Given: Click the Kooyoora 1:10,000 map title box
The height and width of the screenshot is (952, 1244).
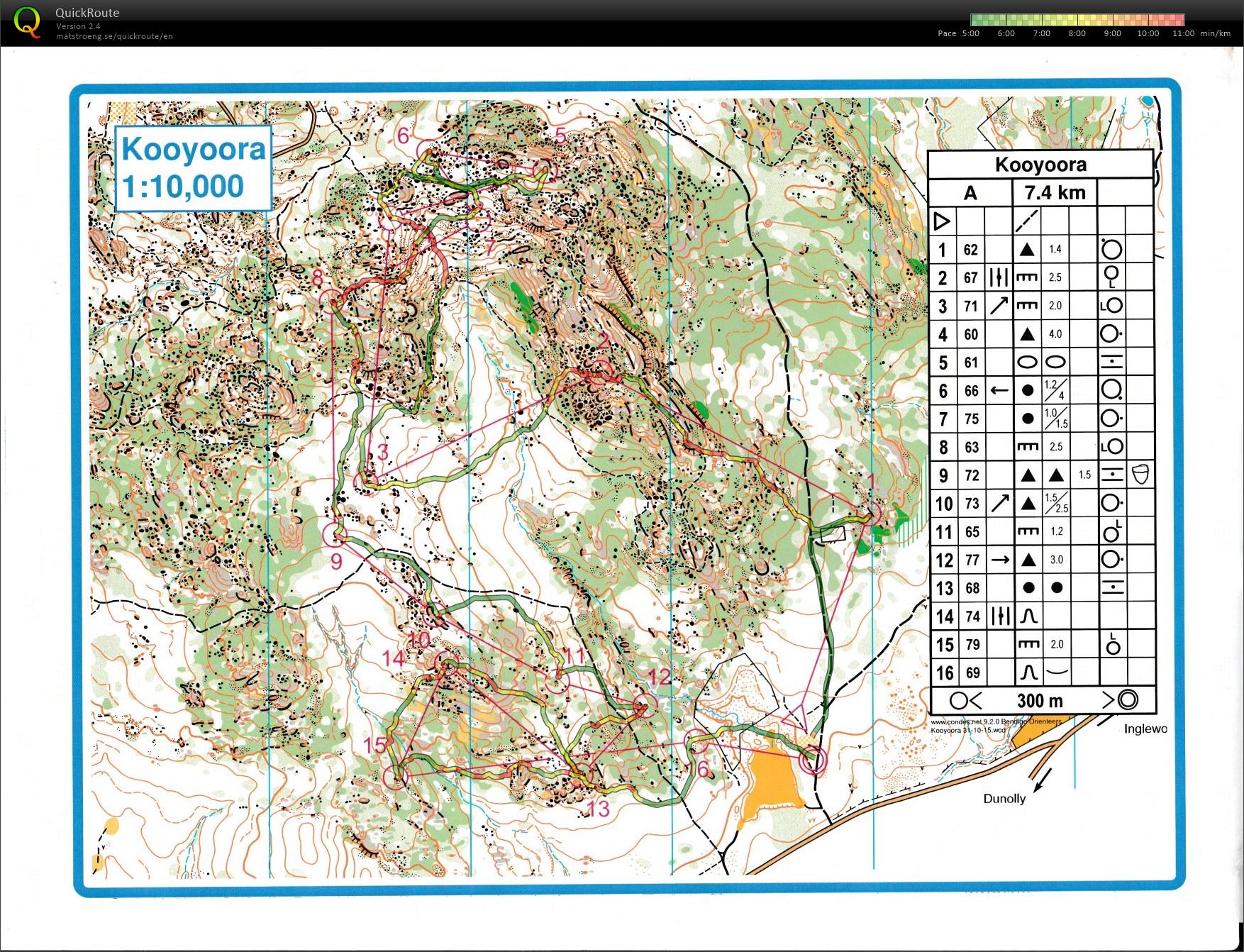Looking at the screenshot, I should pyautogui.click(x=193, y=168).
